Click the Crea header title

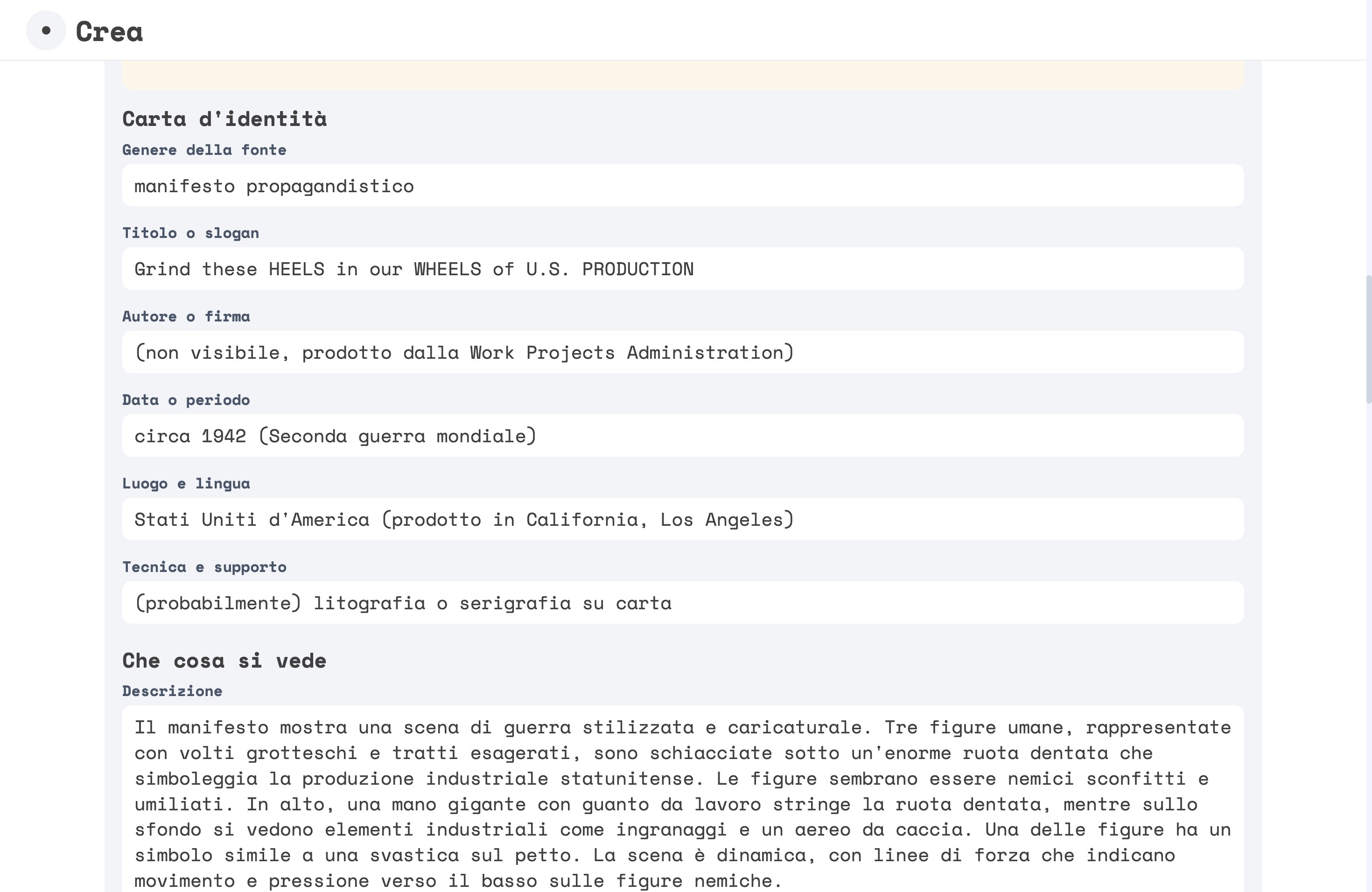tap(109, 31)
